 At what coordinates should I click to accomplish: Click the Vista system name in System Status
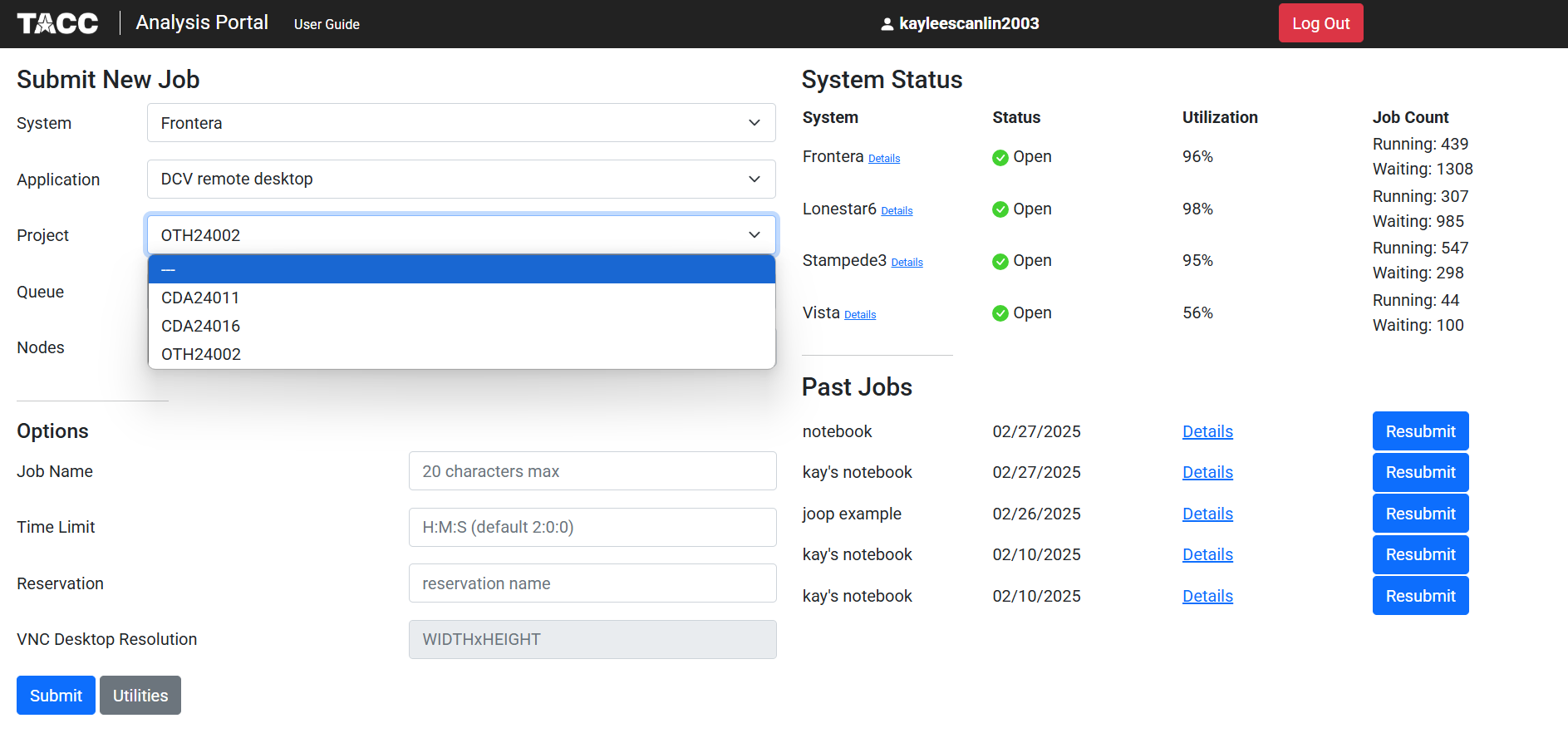click(x=821, y=312)
